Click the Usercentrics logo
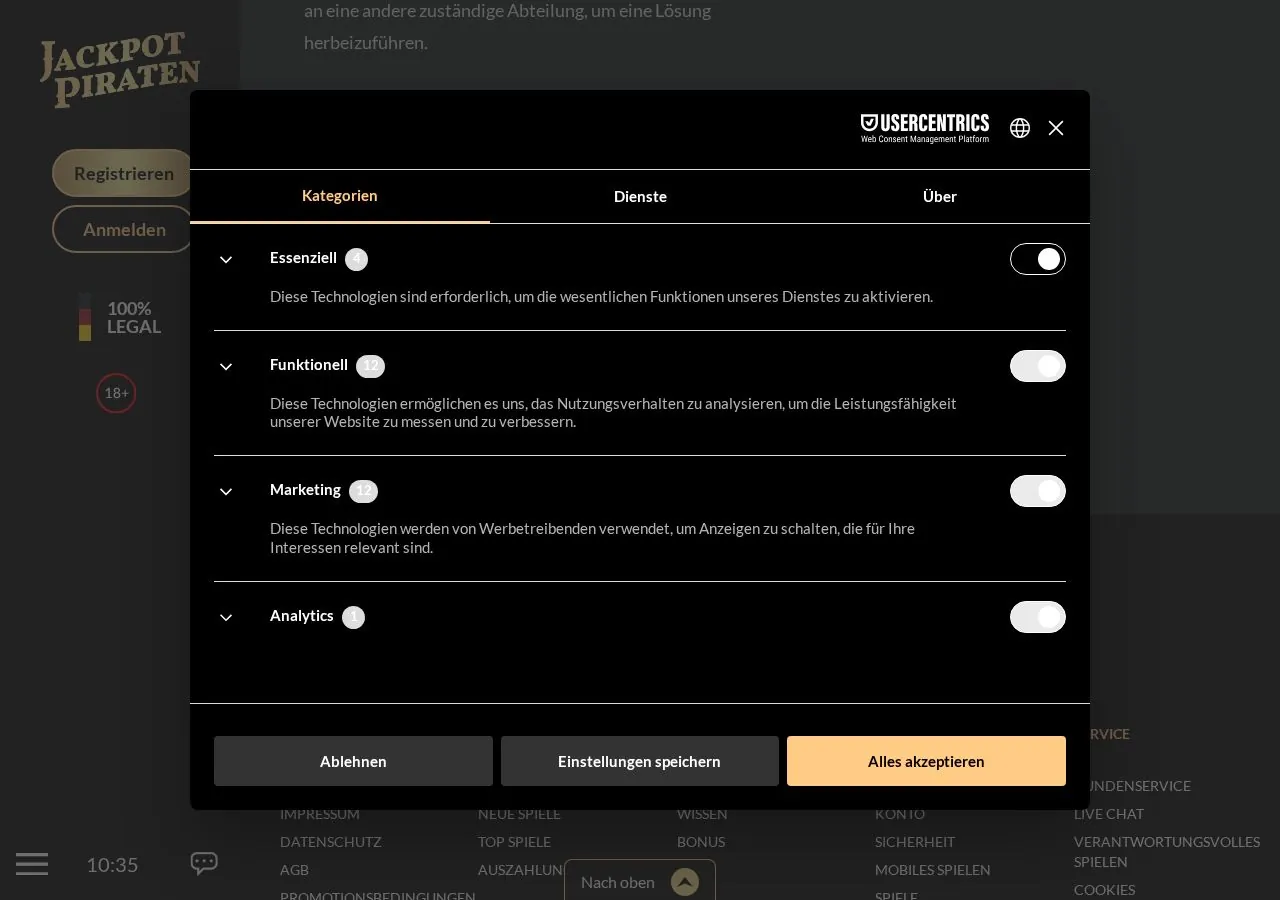 tap(925, 128)
